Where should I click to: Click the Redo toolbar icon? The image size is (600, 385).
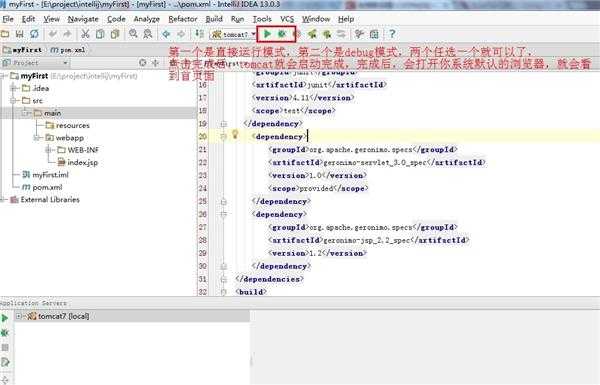67,34
